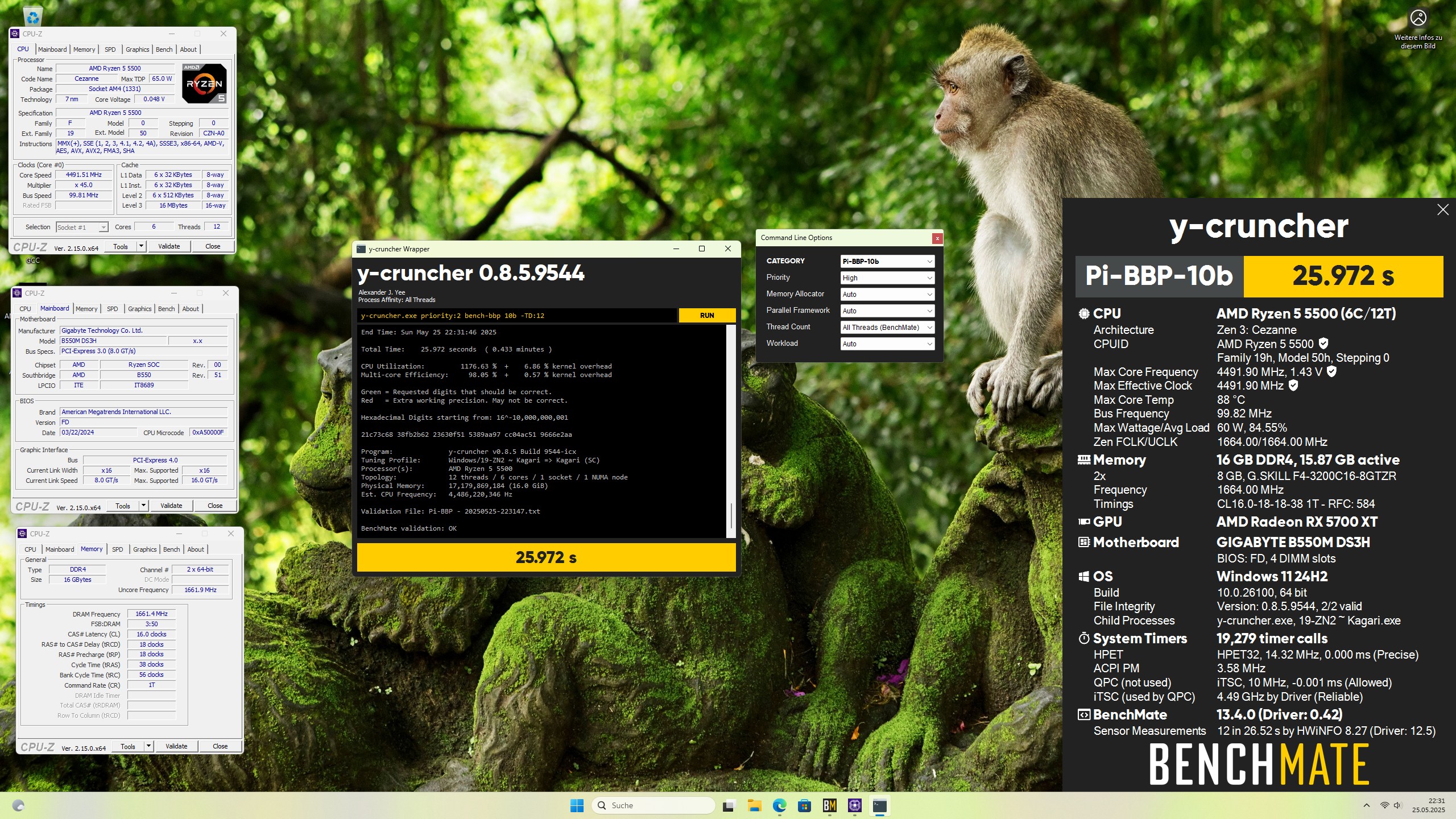1456x819 pixels.
Task: Open the Windows Start menu
Action: 577,805
